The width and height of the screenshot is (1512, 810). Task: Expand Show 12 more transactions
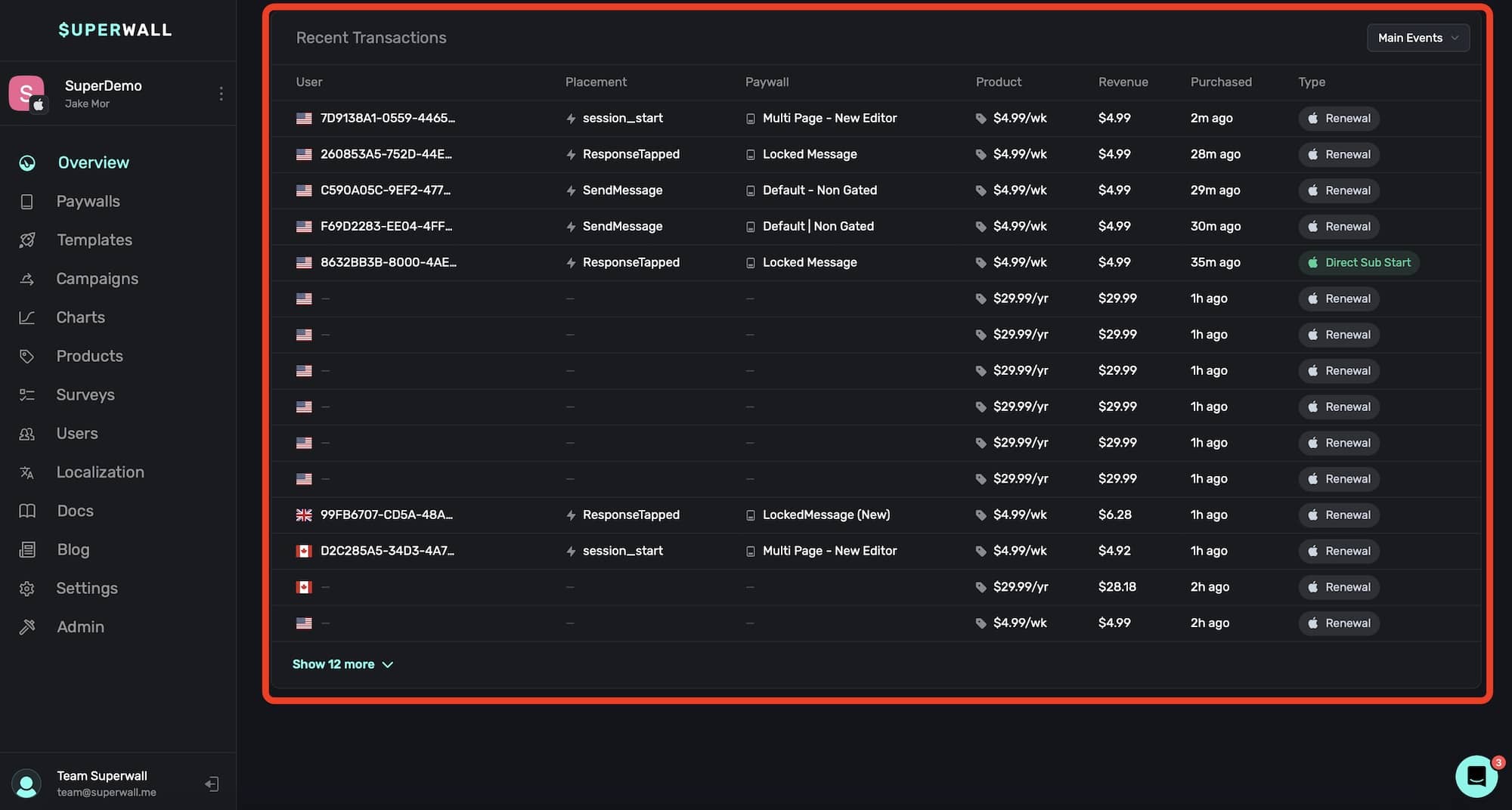click(x=342, y=664)
